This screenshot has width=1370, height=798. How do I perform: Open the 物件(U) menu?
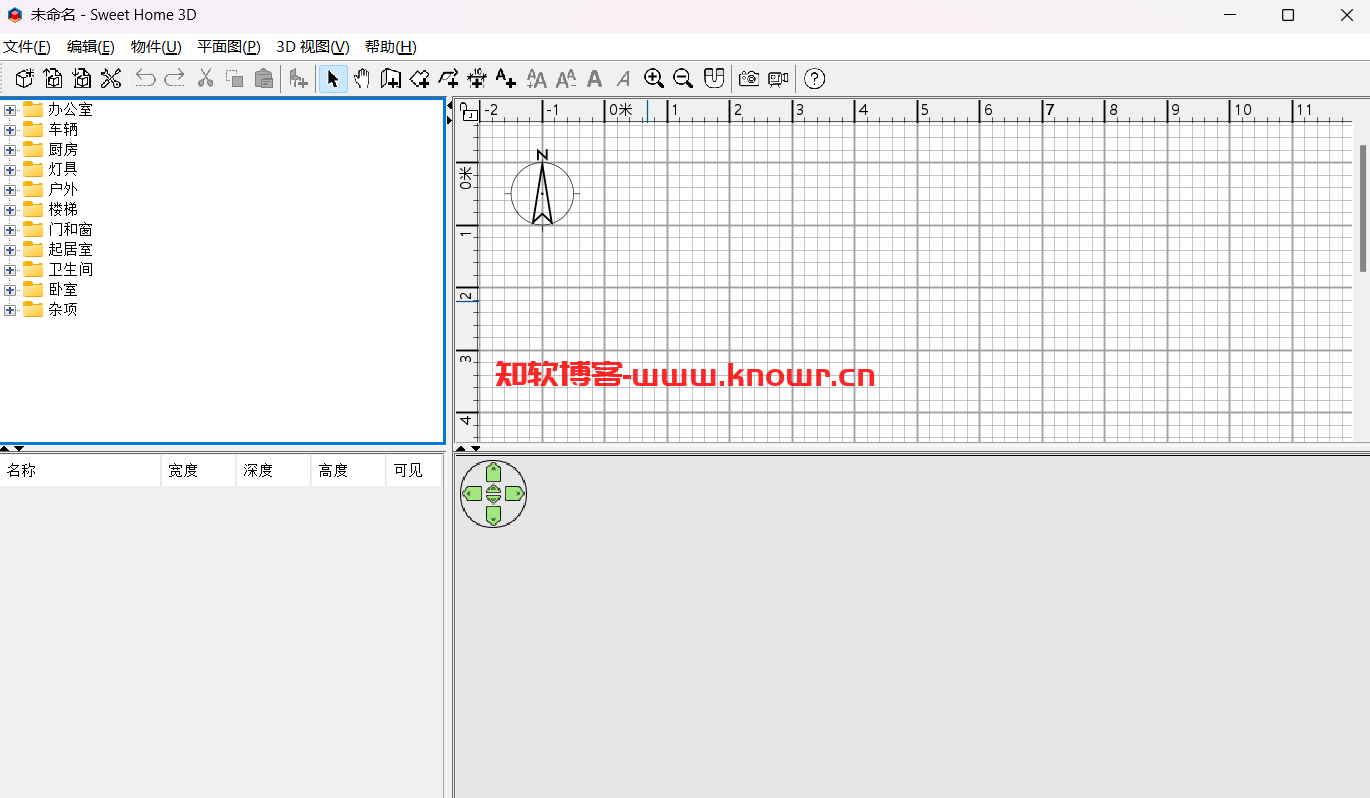coord(156,47)
